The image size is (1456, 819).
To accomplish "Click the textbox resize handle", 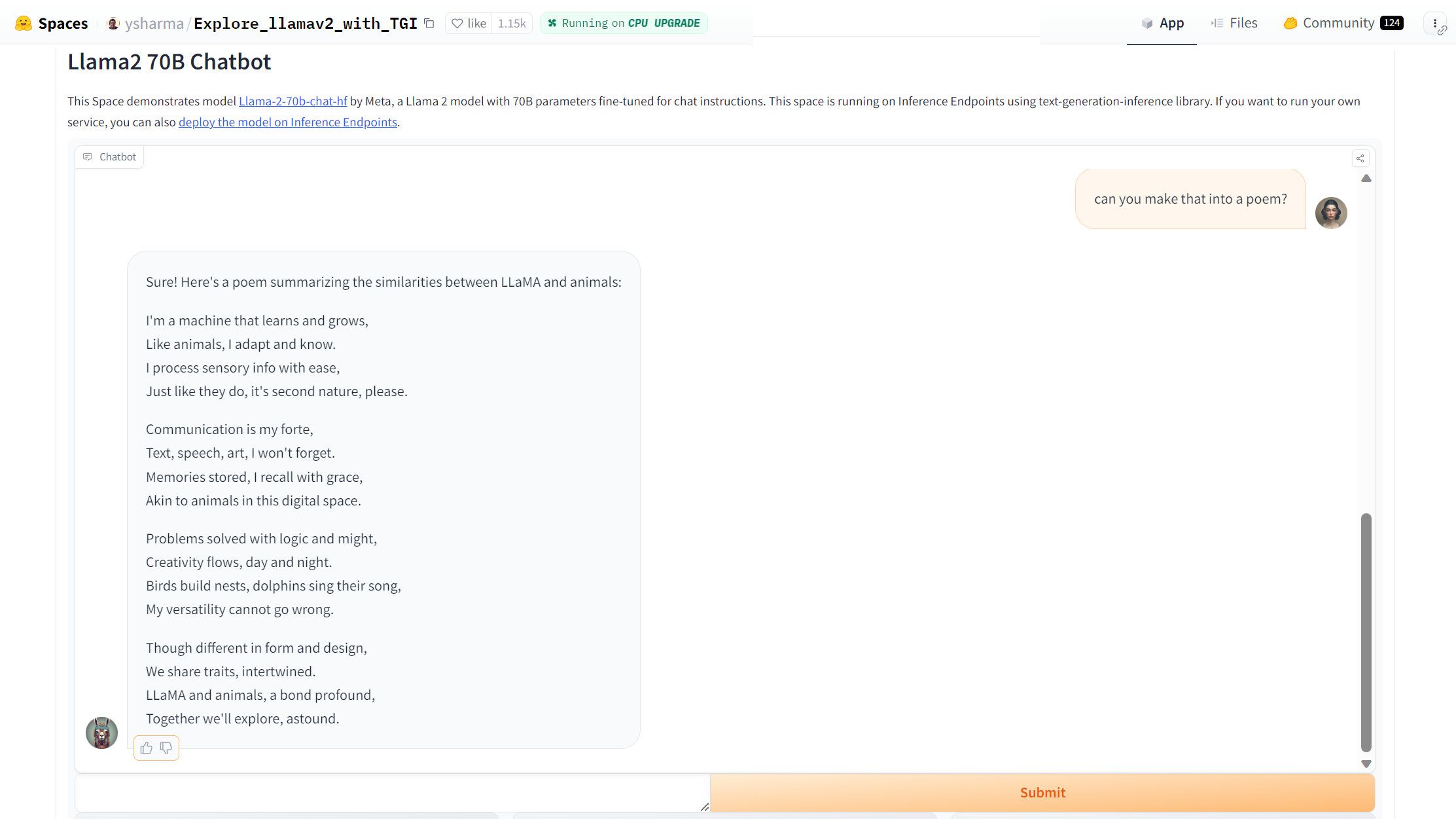I will pos(705,807).
